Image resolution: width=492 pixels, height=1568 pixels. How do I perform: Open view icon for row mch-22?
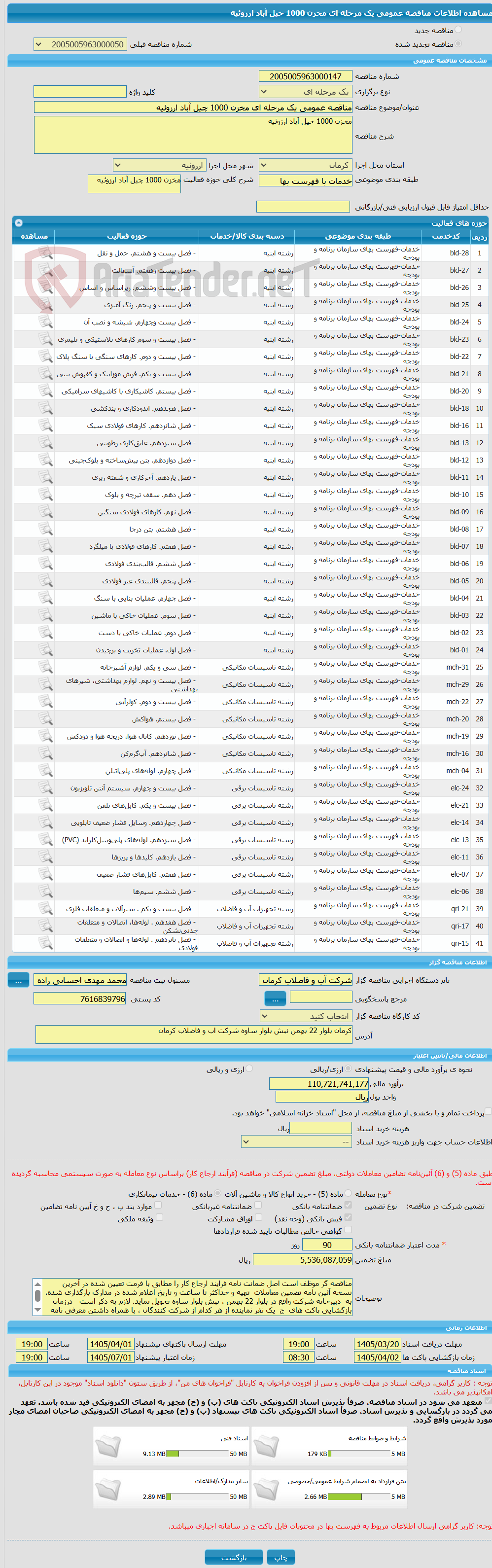(x=46, y=701)
